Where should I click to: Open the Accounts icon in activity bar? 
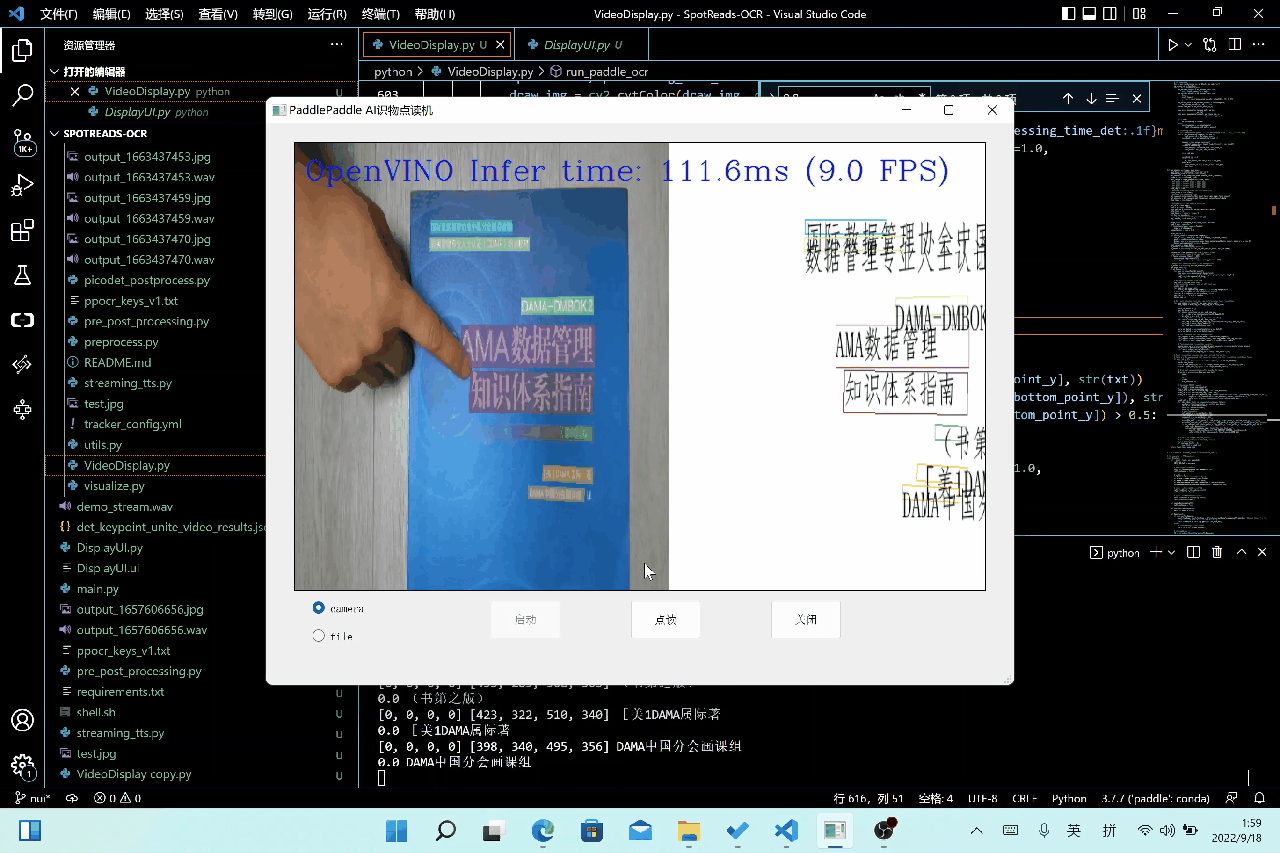pyautogui.click(x=22, y=720)
